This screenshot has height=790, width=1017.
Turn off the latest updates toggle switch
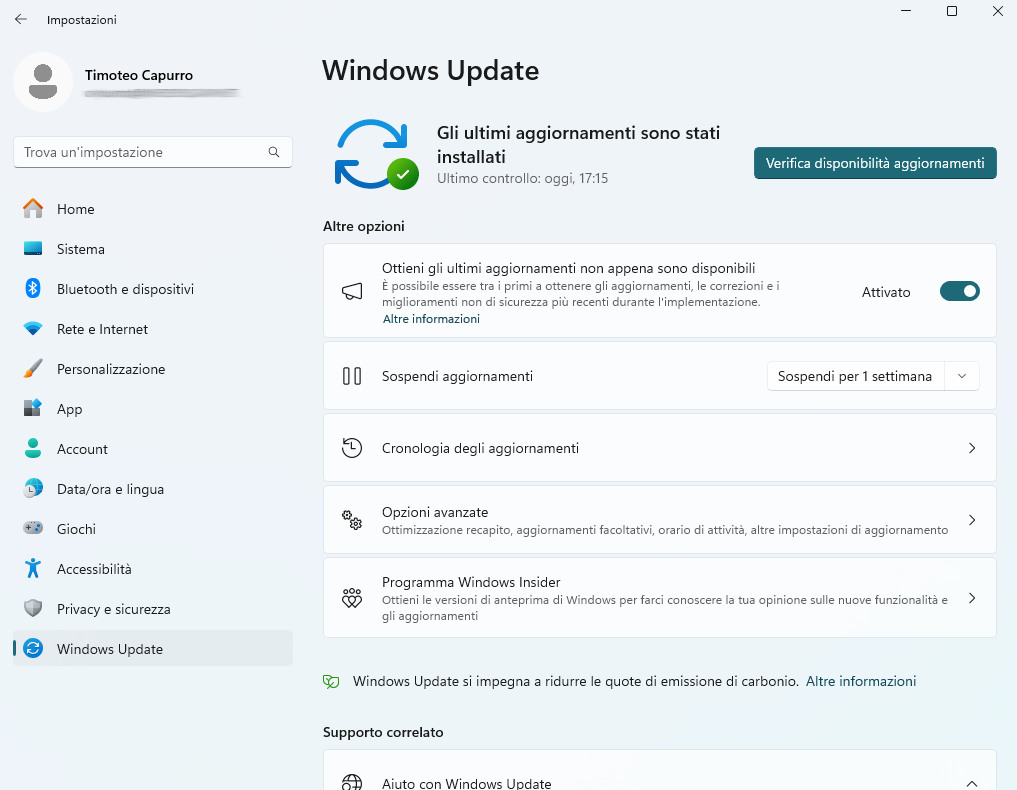coord(959,292)
